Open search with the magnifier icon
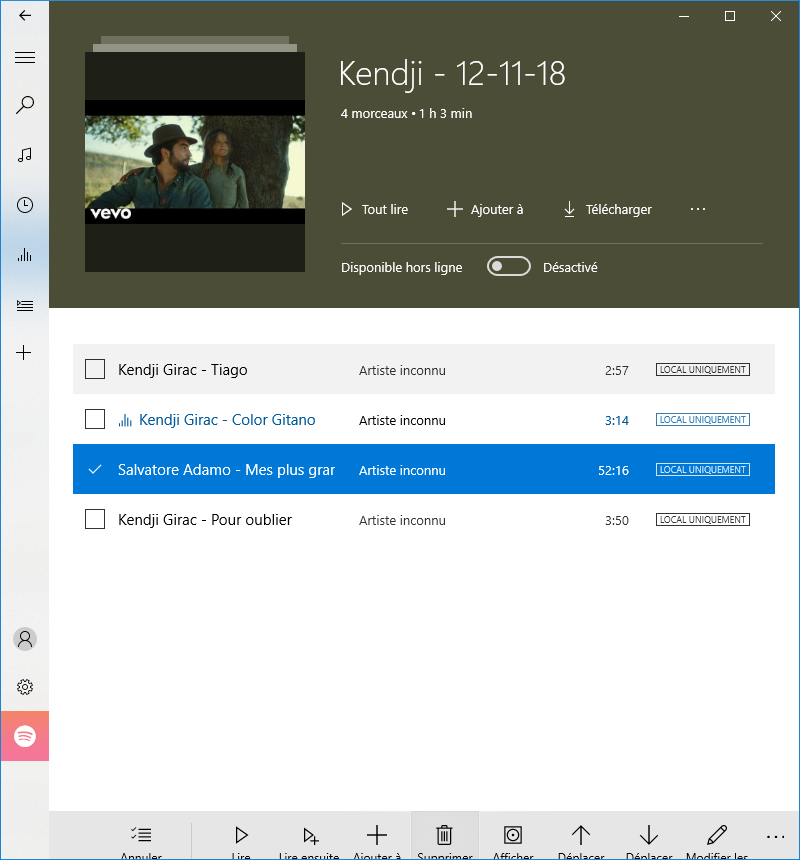800x860 pixels. [x=25, y=105]
